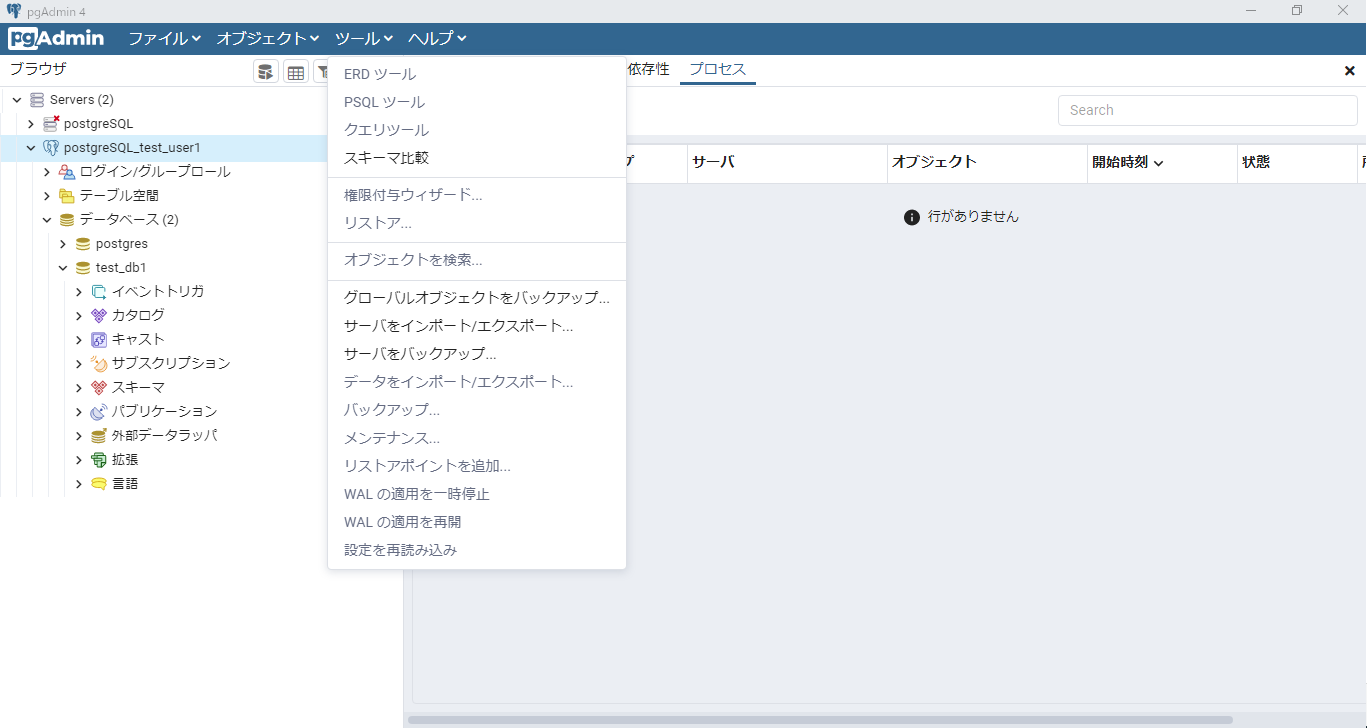Click the キャスト node icon
The width and height of the screenshot is (1367, 728).
[99, 340]
